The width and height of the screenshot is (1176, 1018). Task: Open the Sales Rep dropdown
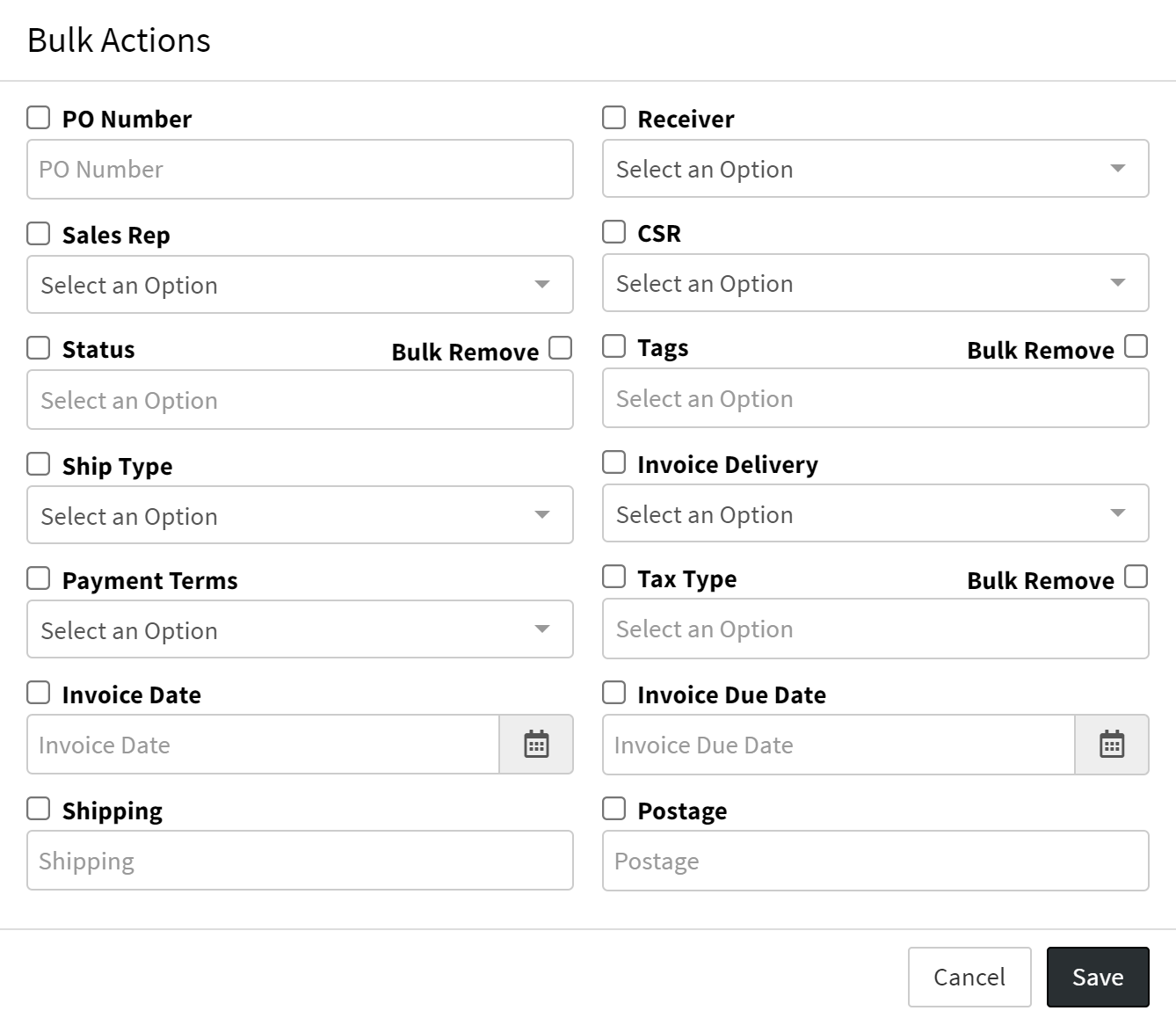300,285
